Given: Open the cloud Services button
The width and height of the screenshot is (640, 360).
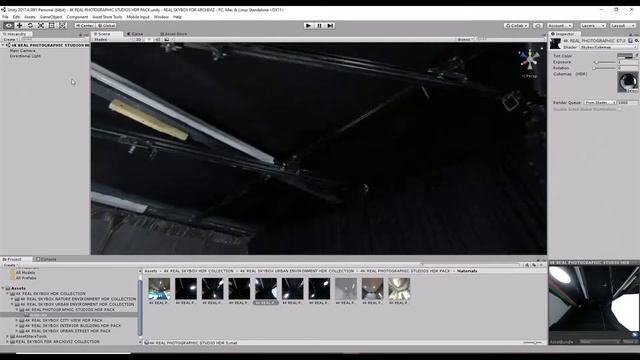Looking at the screenshot, I should [538, 25].
